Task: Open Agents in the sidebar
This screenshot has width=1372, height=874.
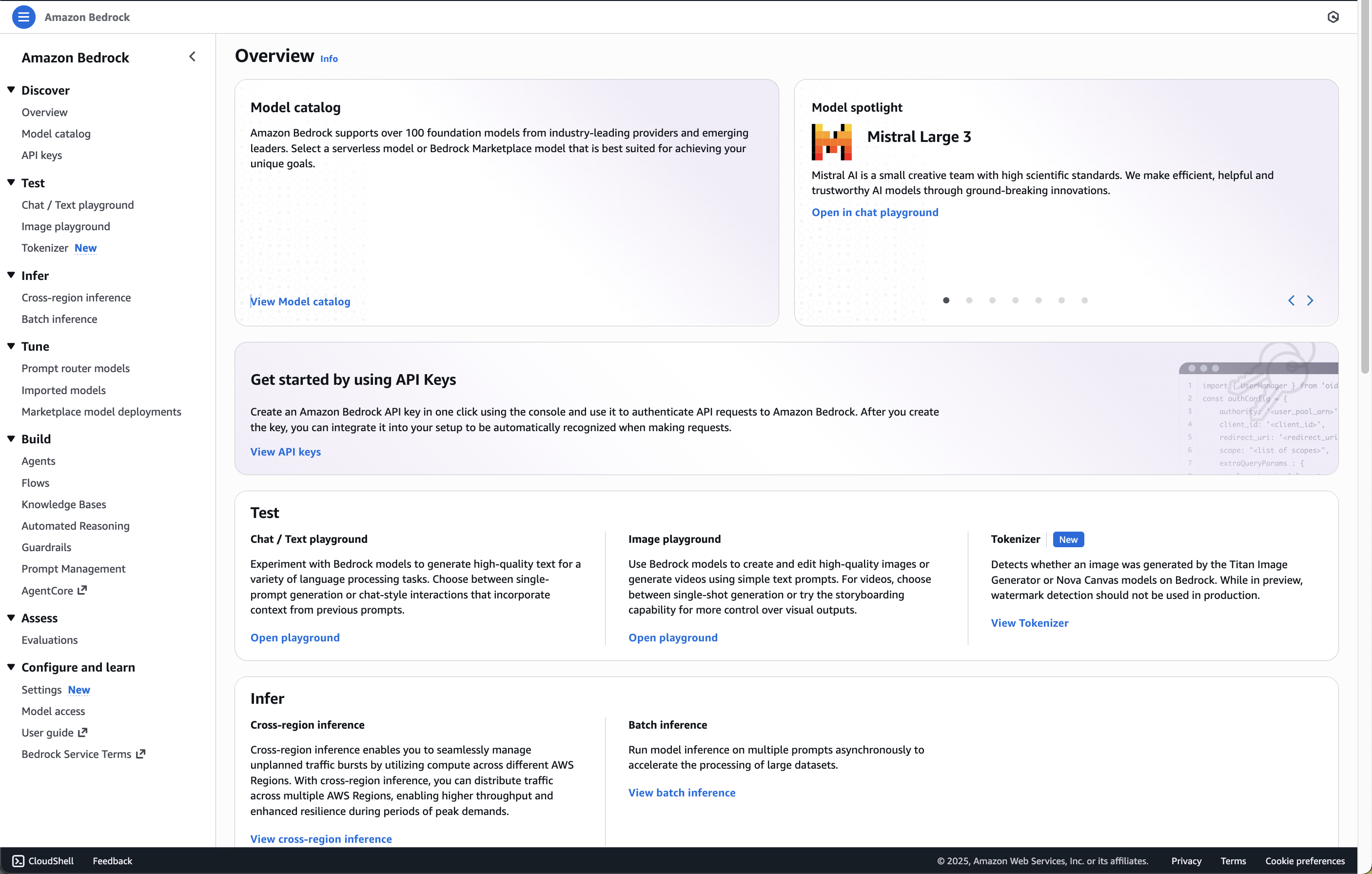Action: point(38,461)
